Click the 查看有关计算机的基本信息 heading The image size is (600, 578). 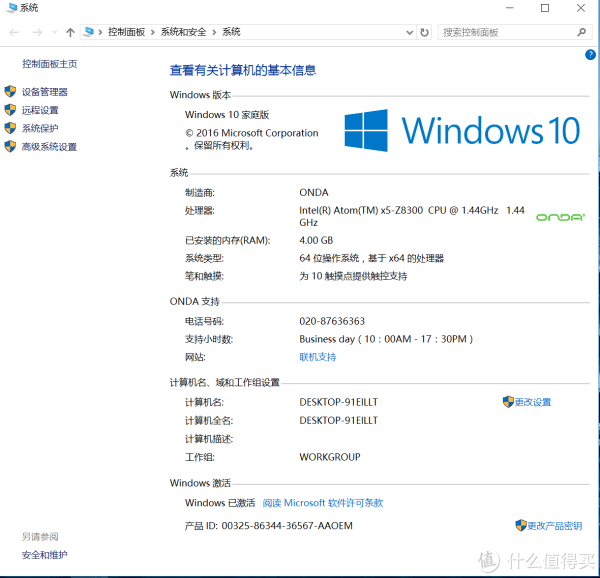(x=243, y=70)
